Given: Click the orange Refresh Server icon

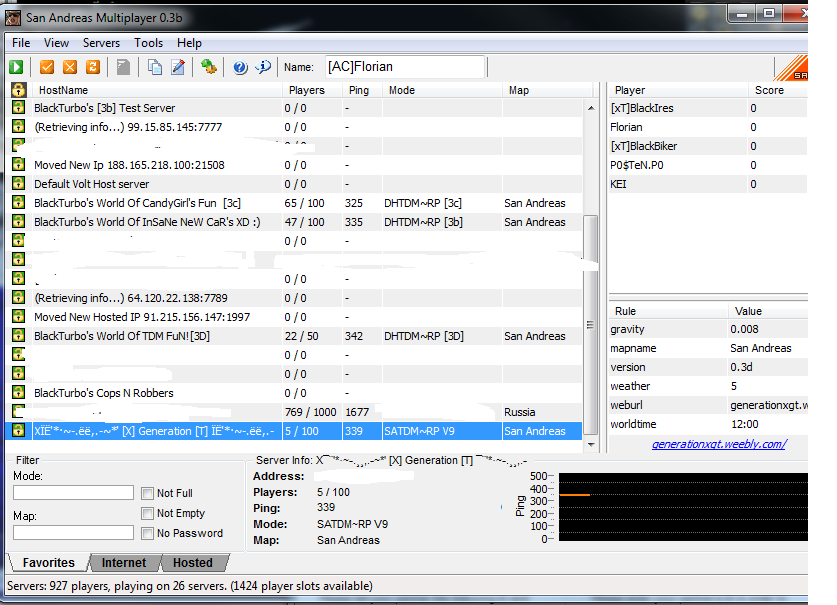Looking at the screenshot, I should tap(92, 67).
